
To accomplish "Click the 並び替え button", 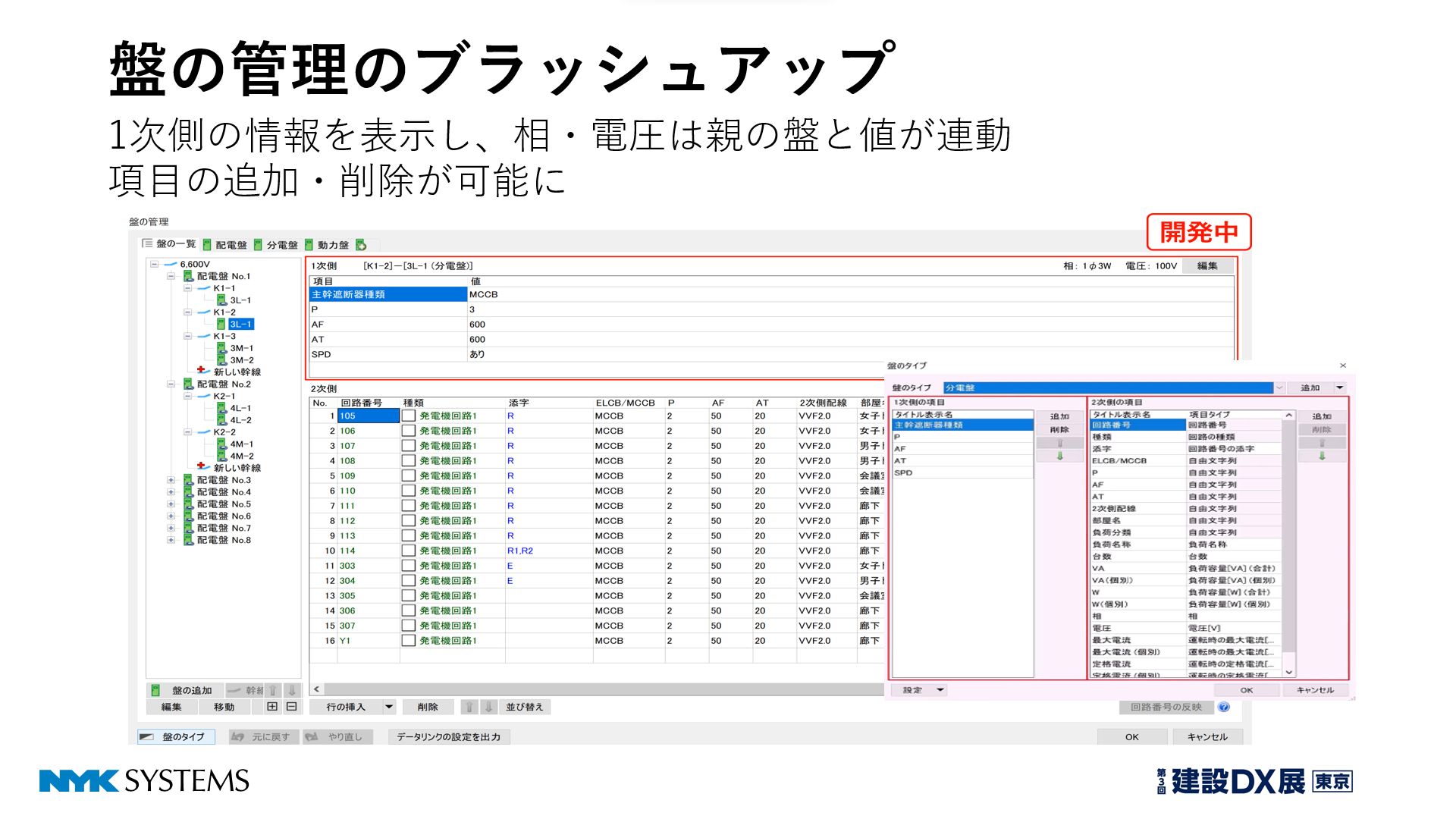I will pos(525,707).
